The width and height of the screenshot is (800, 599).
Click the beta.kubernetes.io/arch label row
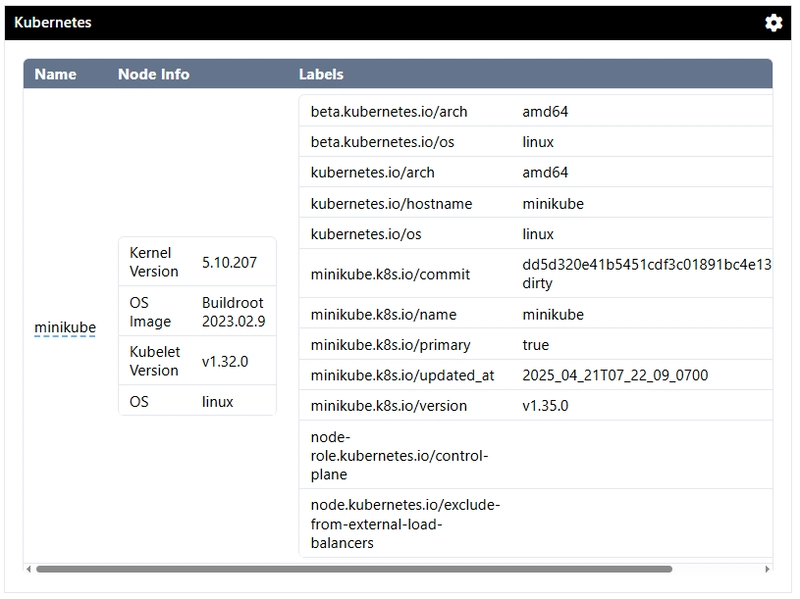pyautogui.click(x=536, y=111)
